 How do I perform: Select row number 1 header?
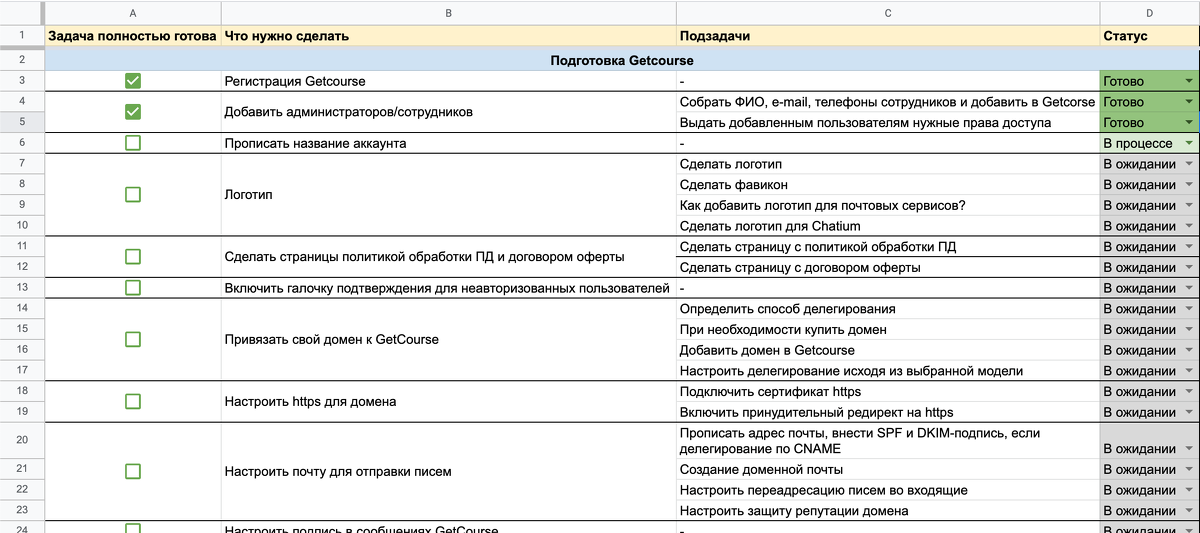(x=23, y=36)
